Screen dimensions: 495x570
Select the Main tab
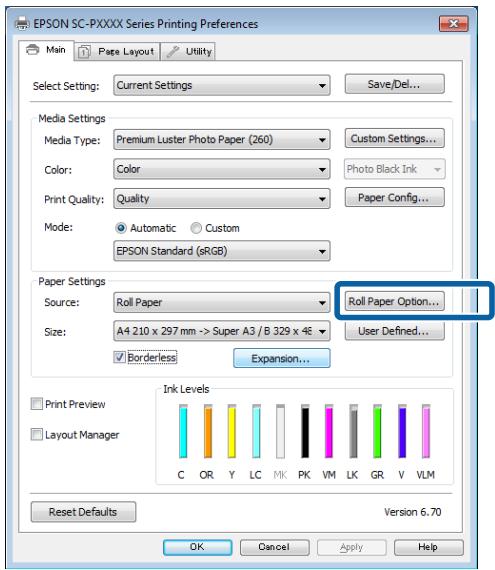[x=46, y=50]
